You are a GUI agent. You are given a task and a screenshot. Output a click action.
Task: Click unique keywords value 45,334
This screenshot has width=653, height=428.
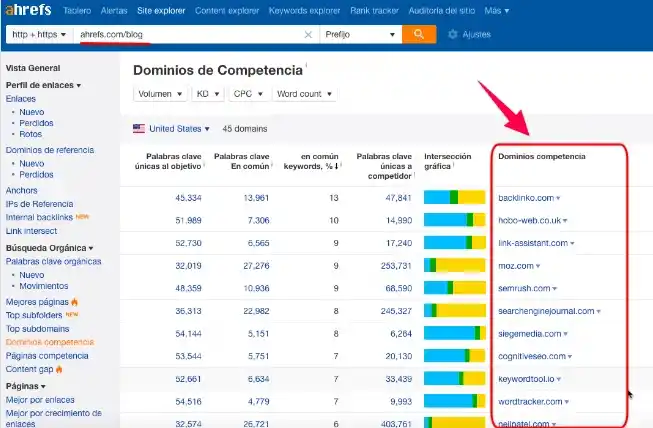[188, 198]
